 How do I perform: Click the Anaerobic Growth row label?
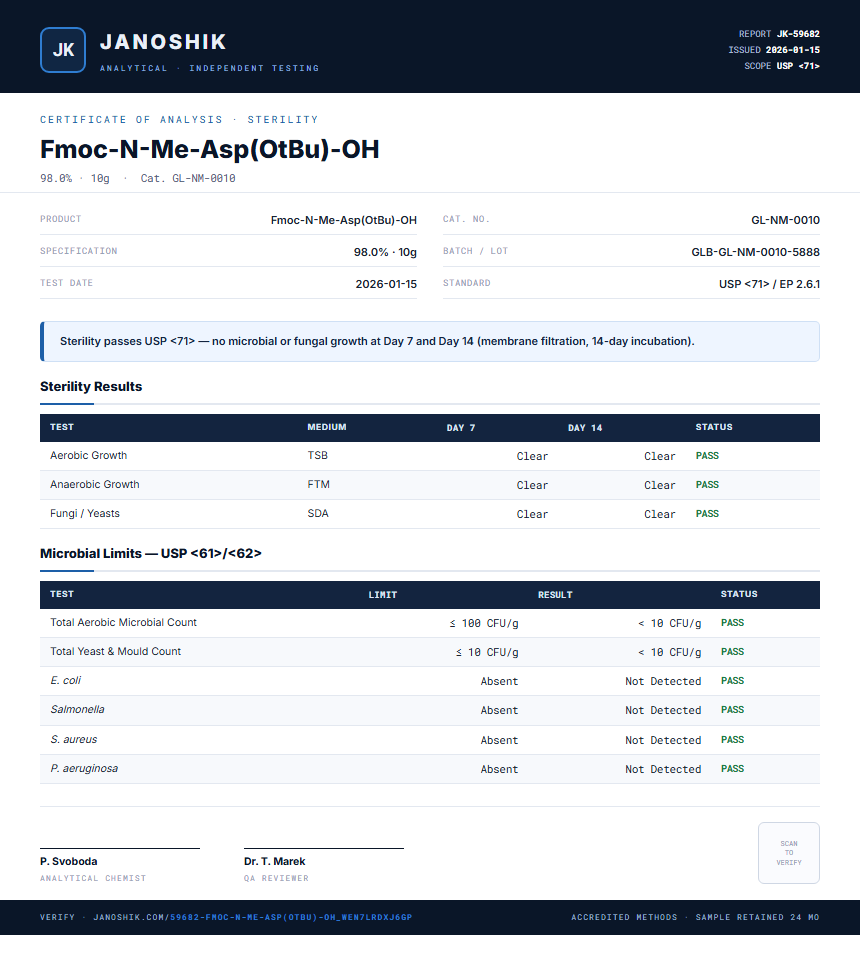point(95,484)
